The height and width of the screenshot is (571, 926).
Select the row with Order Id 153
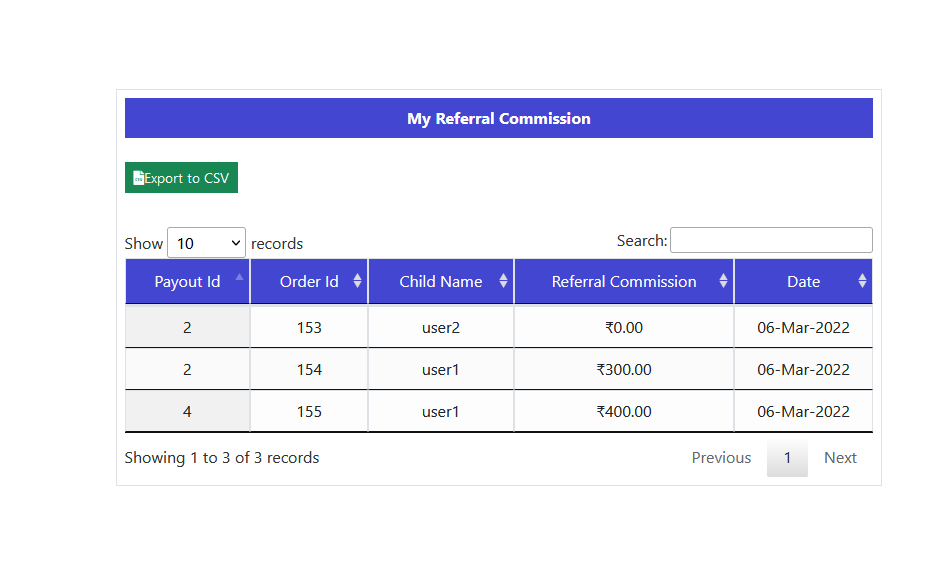point(309,327)
